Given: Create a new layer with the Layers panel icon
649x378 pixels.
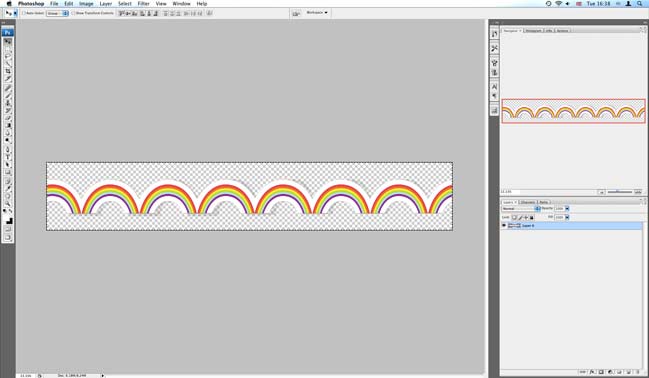Looking at the screenshot, I should [x=628, y=372].
